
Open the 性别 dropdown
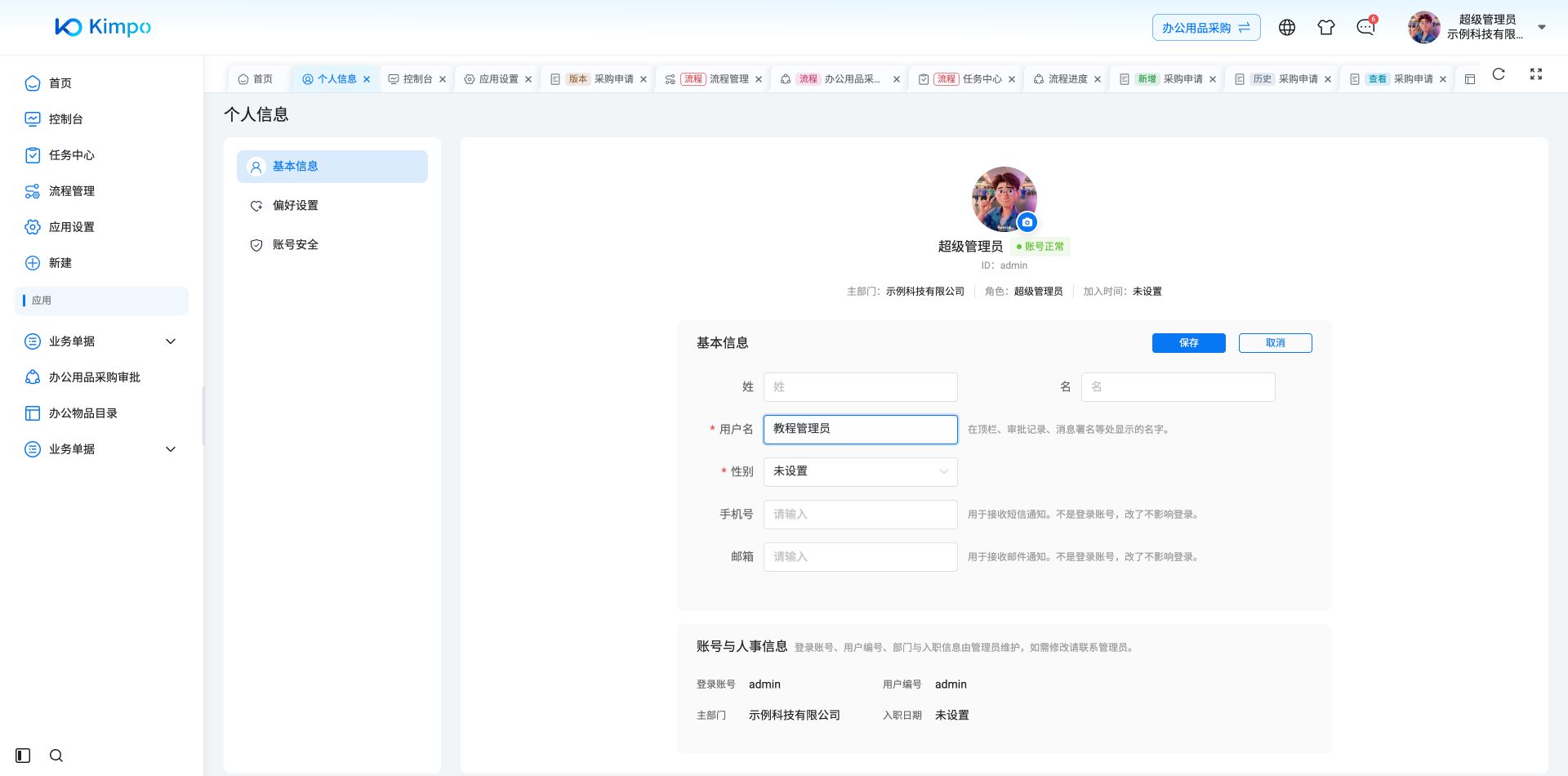tap(860, 471)
